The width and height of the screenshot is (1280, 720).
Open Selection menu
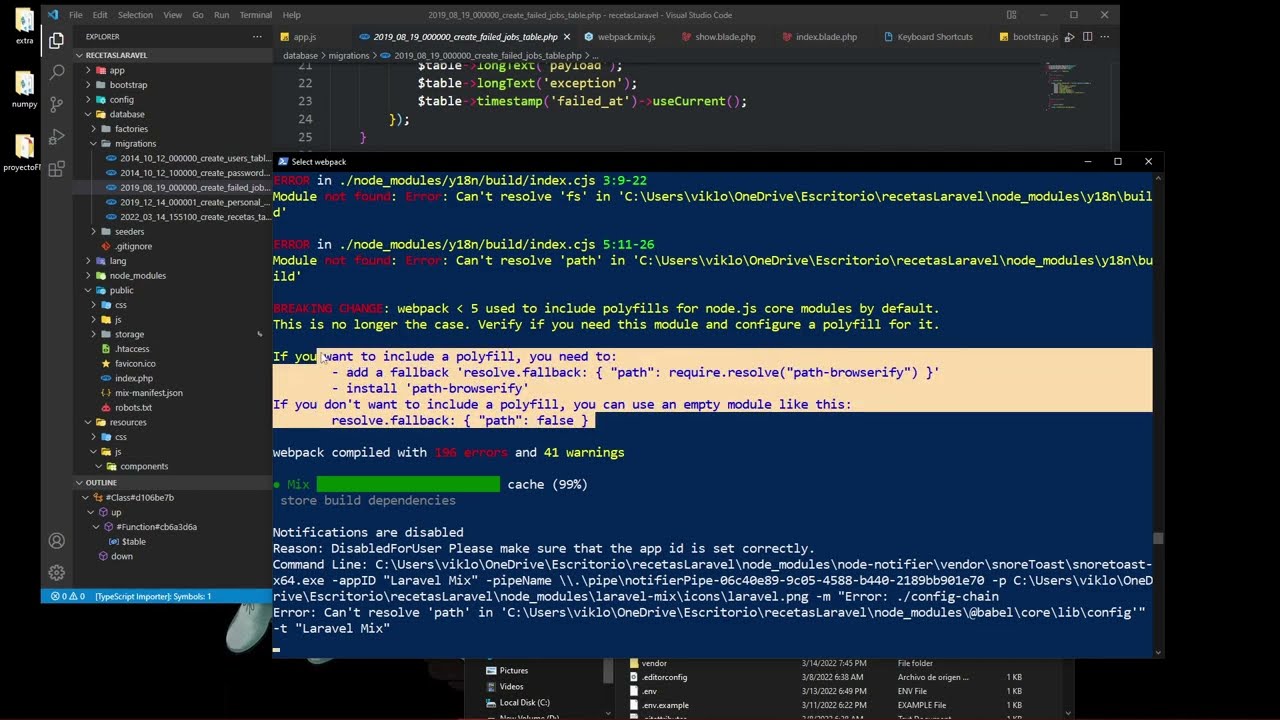click(135, 15)
